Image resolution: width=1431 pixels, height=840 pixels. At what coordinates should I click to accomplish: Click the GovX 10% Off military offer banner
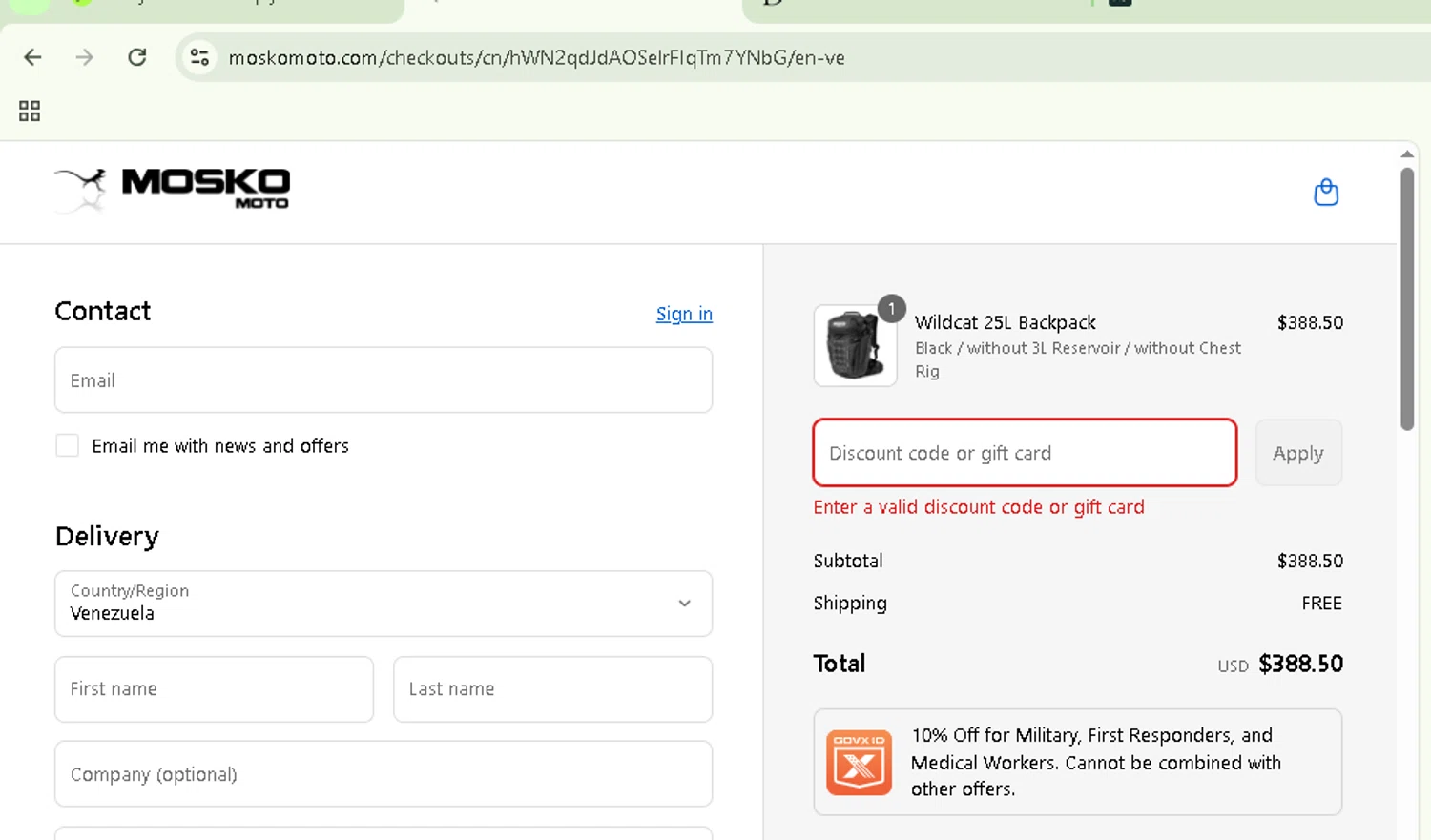point(1078,762)
